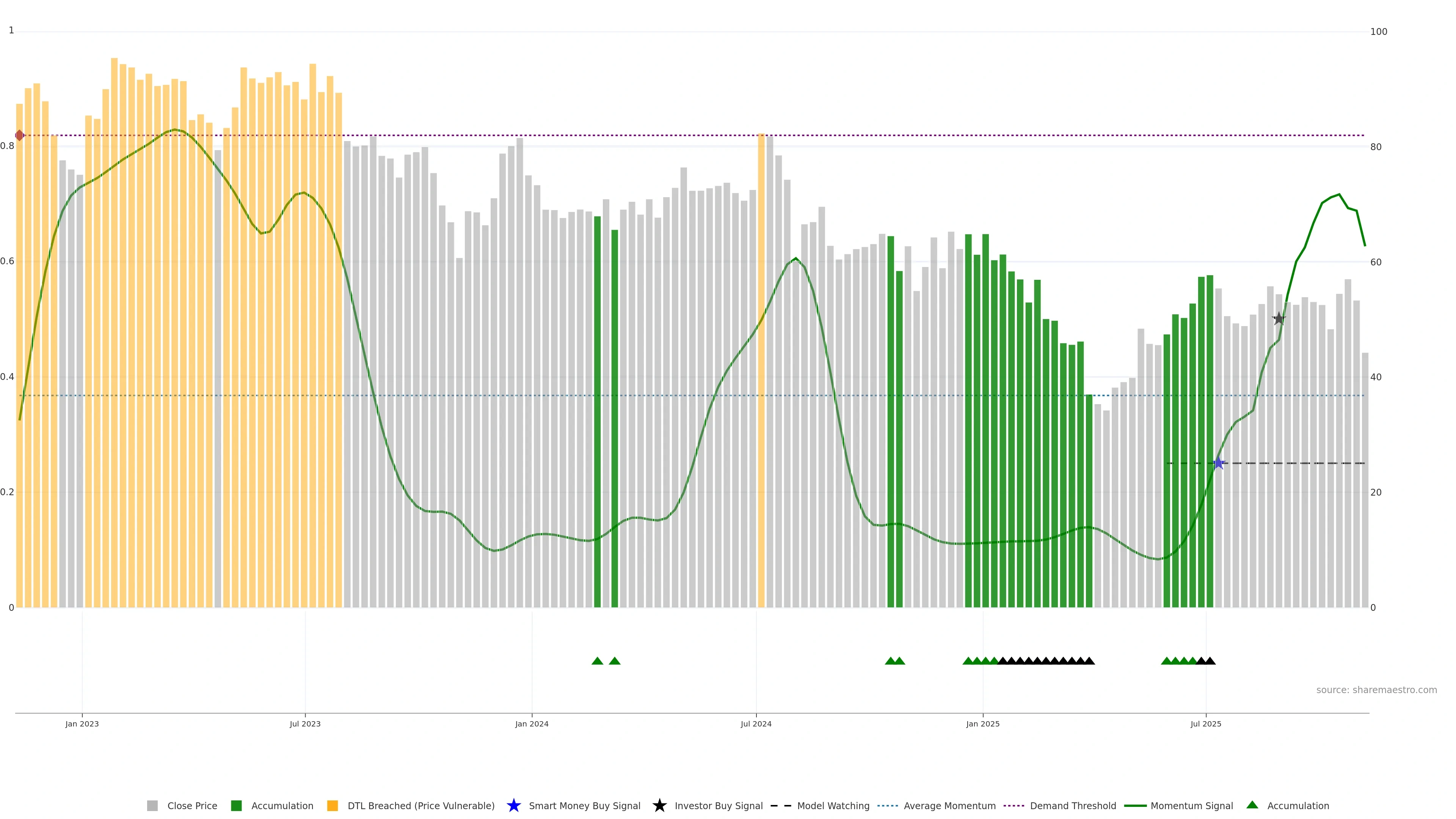Viewport: 1456px width, 819px height.
Task: Click the black star icon in legend
Action: click(659, 805)
